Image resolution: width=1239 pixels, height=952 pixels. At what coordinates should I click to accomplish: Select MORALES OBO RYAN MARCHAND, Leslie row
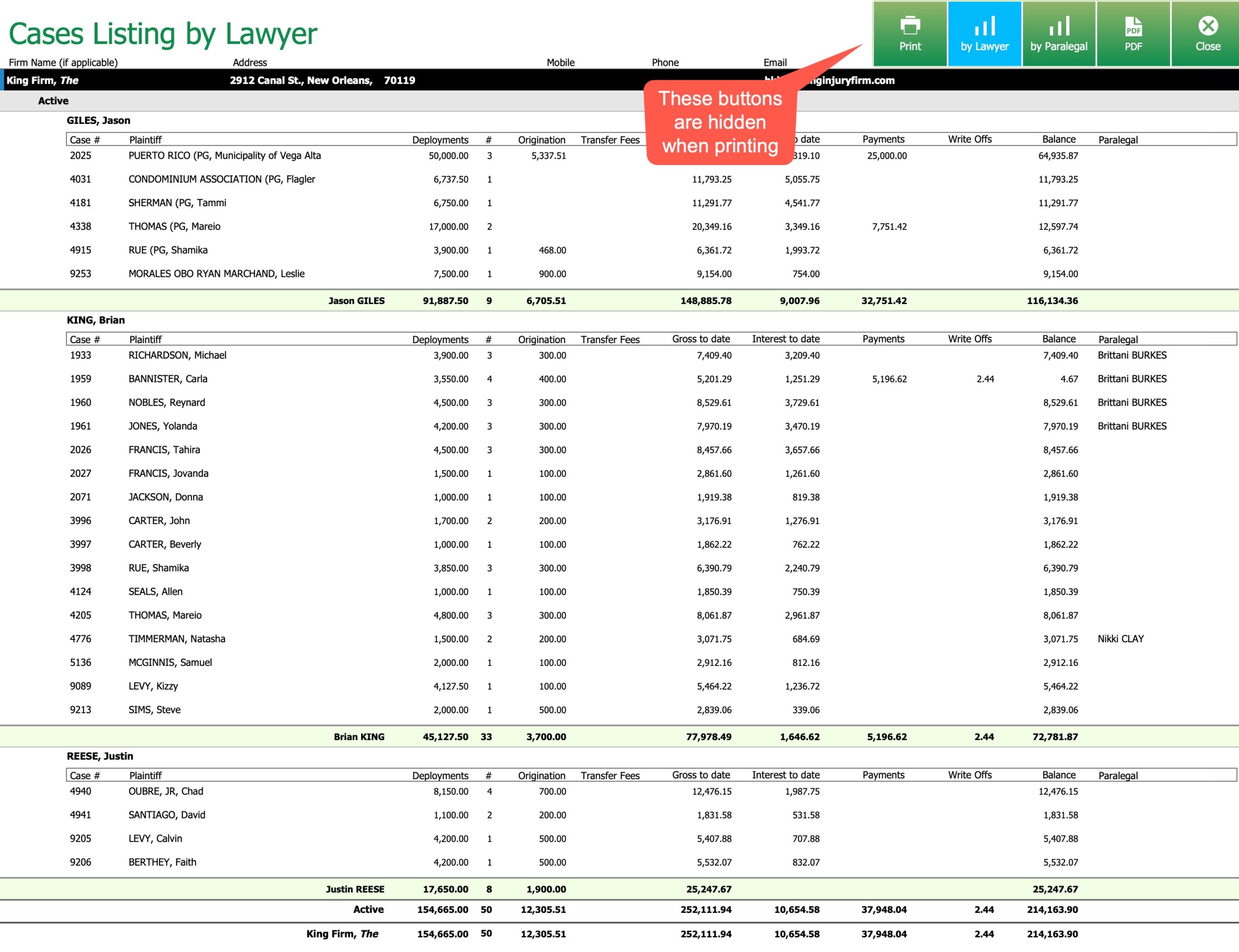pos(619,274)
